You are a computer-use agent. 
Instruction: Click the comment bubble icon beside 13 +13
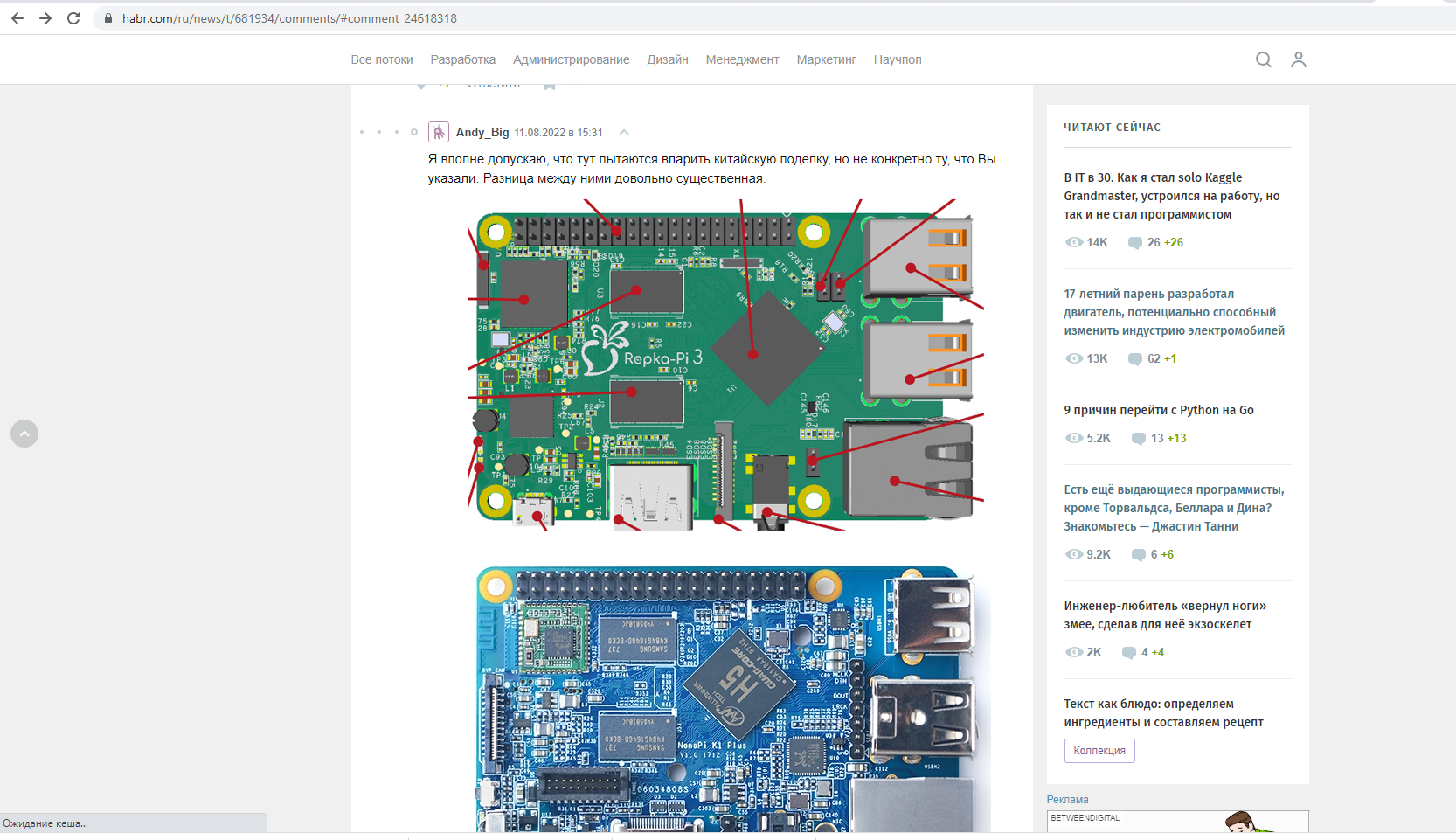tap(1138, 439)
